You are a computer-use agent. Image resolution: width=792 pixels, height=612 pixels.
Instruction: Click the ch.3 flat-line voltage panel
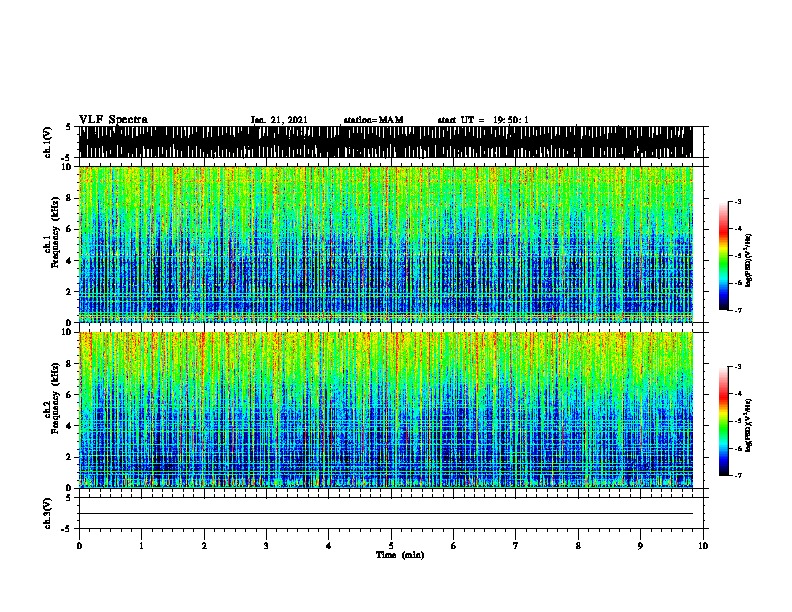[x=386, y=513]
